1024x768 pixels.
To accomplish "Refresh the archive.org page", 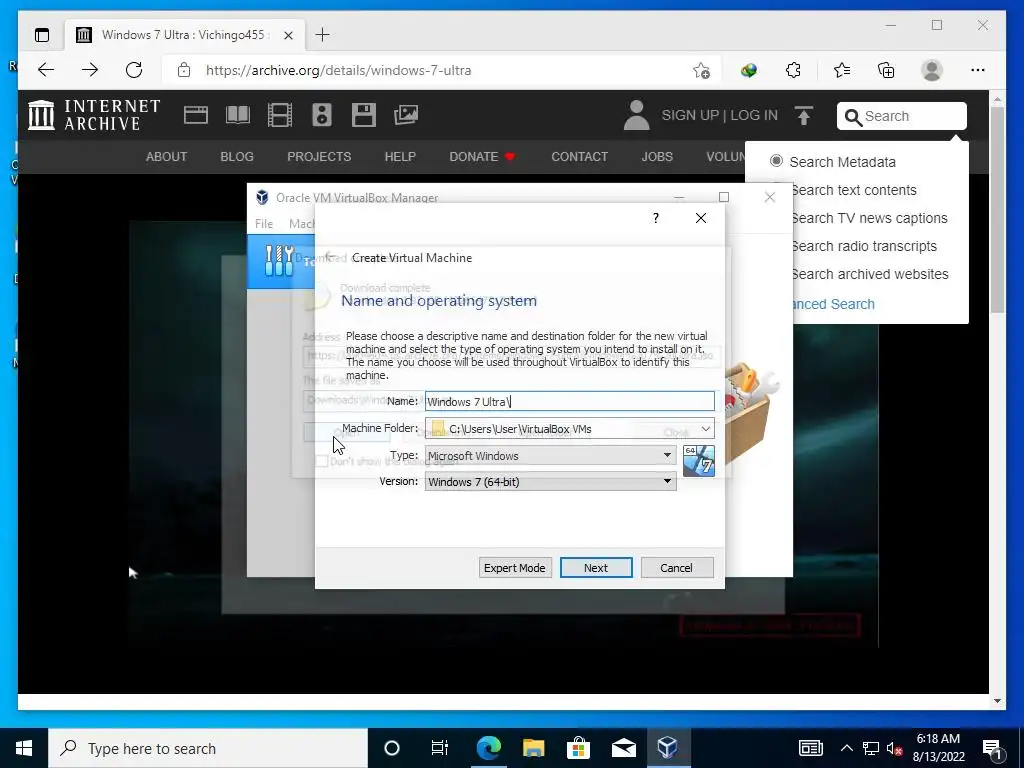I will (134, 70).
